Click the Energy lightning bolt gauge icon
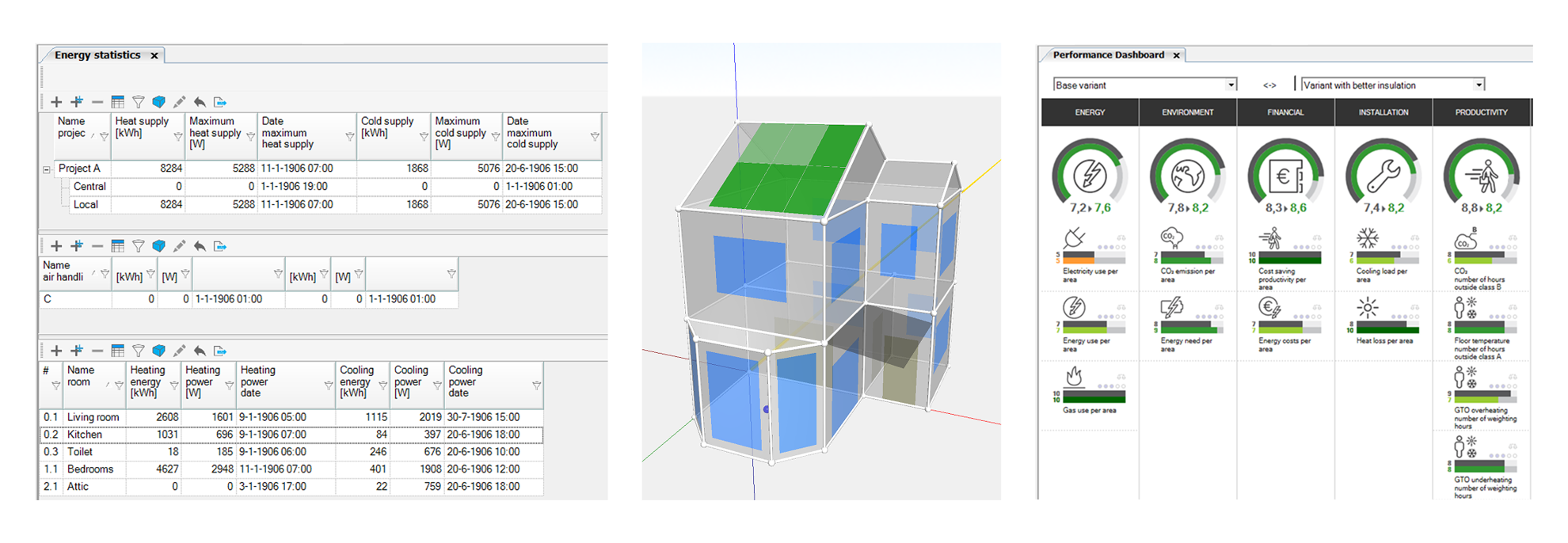The image size is (1568, 543). (1090, 176)
